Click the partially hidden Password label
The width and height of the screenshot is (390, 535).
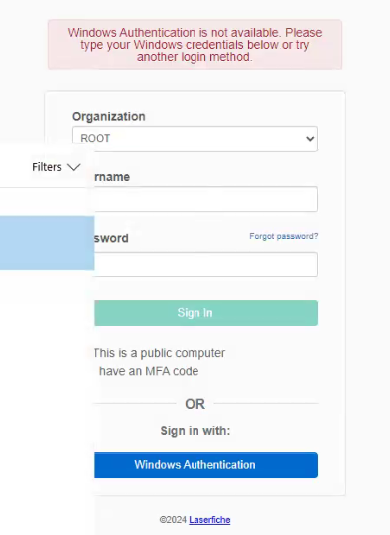(x=111, y=238)
